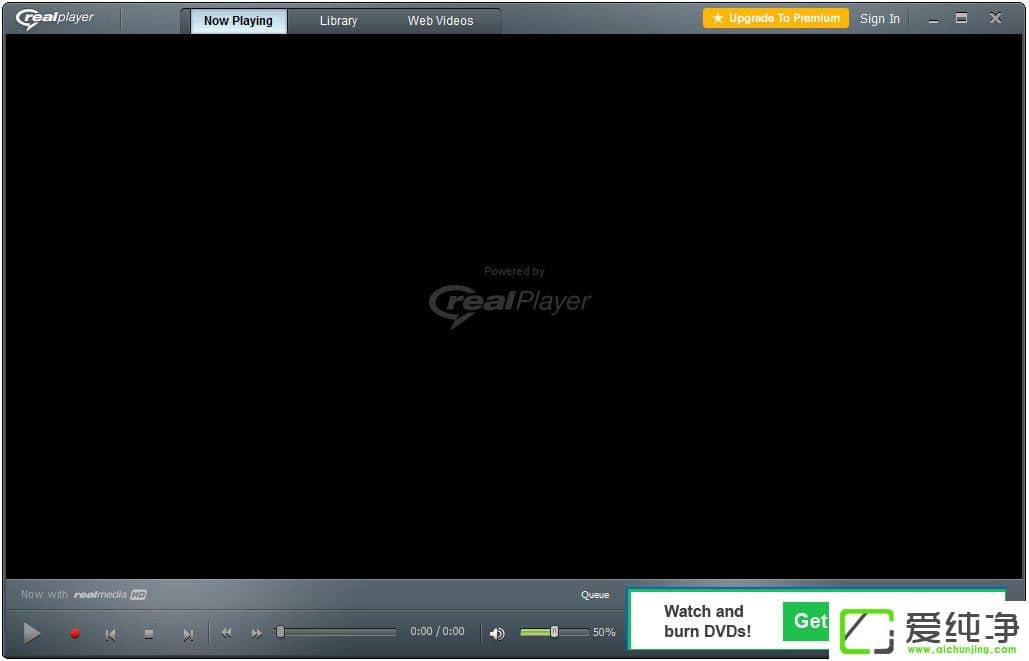Image resolution: width=1029 pixels, height=661 pixels.
Task: Click the playback seek bar
Action: tap(338, 632)
